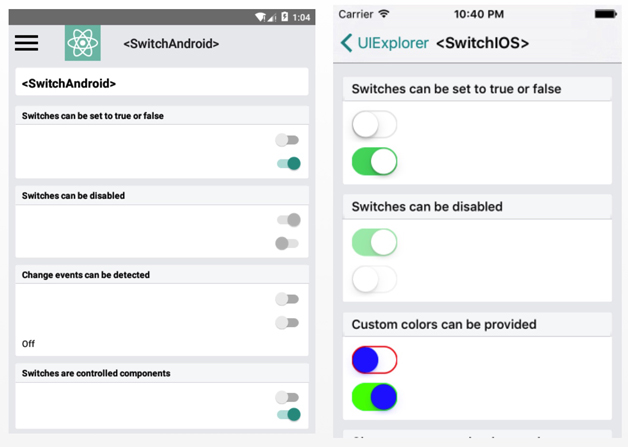Tap the Android battery status icon
628x447 pixels.
285,17
